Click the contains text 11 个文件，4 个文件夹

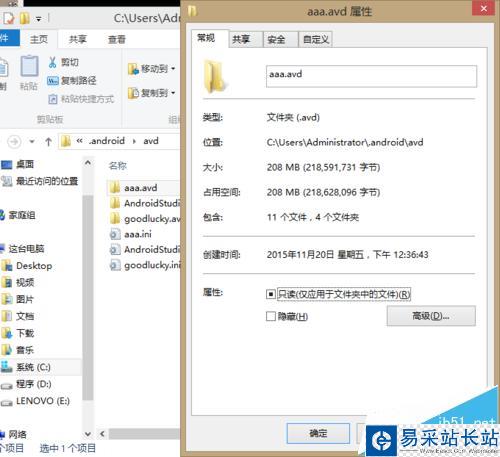[313, 217]
